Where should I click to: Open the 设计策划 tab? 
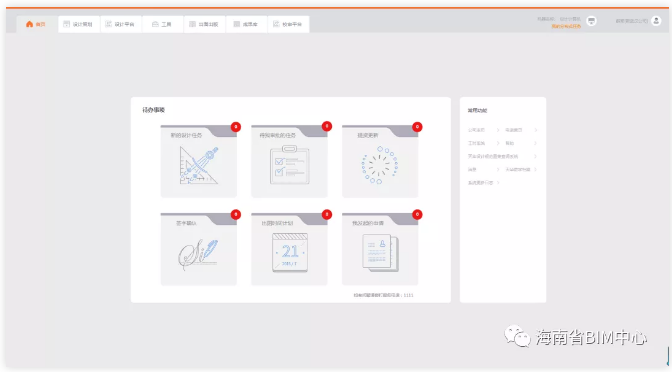click(x=78, y=24)
